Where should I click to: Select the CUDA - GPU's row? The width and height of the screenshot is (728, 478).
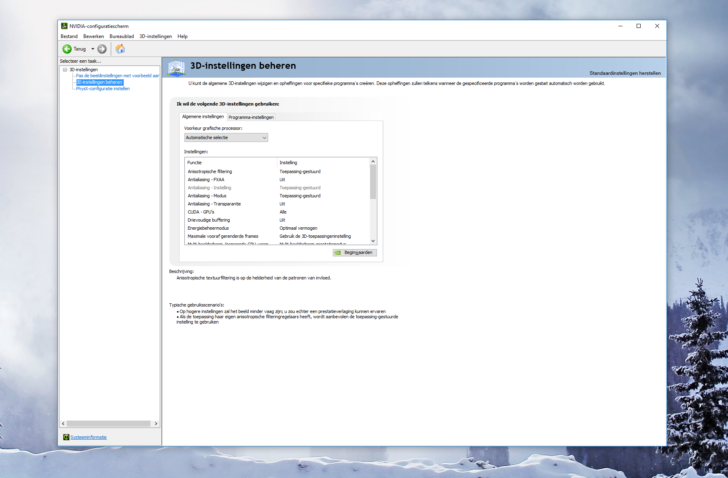(x=277, y=212)
